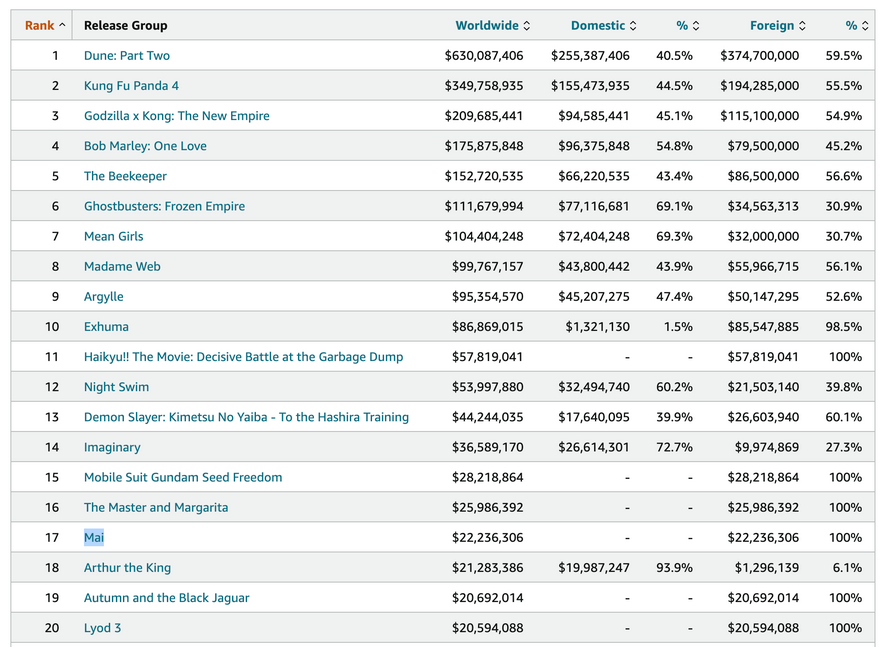This screenshot has height=647, width=880.
Task: Open Ghostbusters: Frozen Empire link
Action: (164, 206)
